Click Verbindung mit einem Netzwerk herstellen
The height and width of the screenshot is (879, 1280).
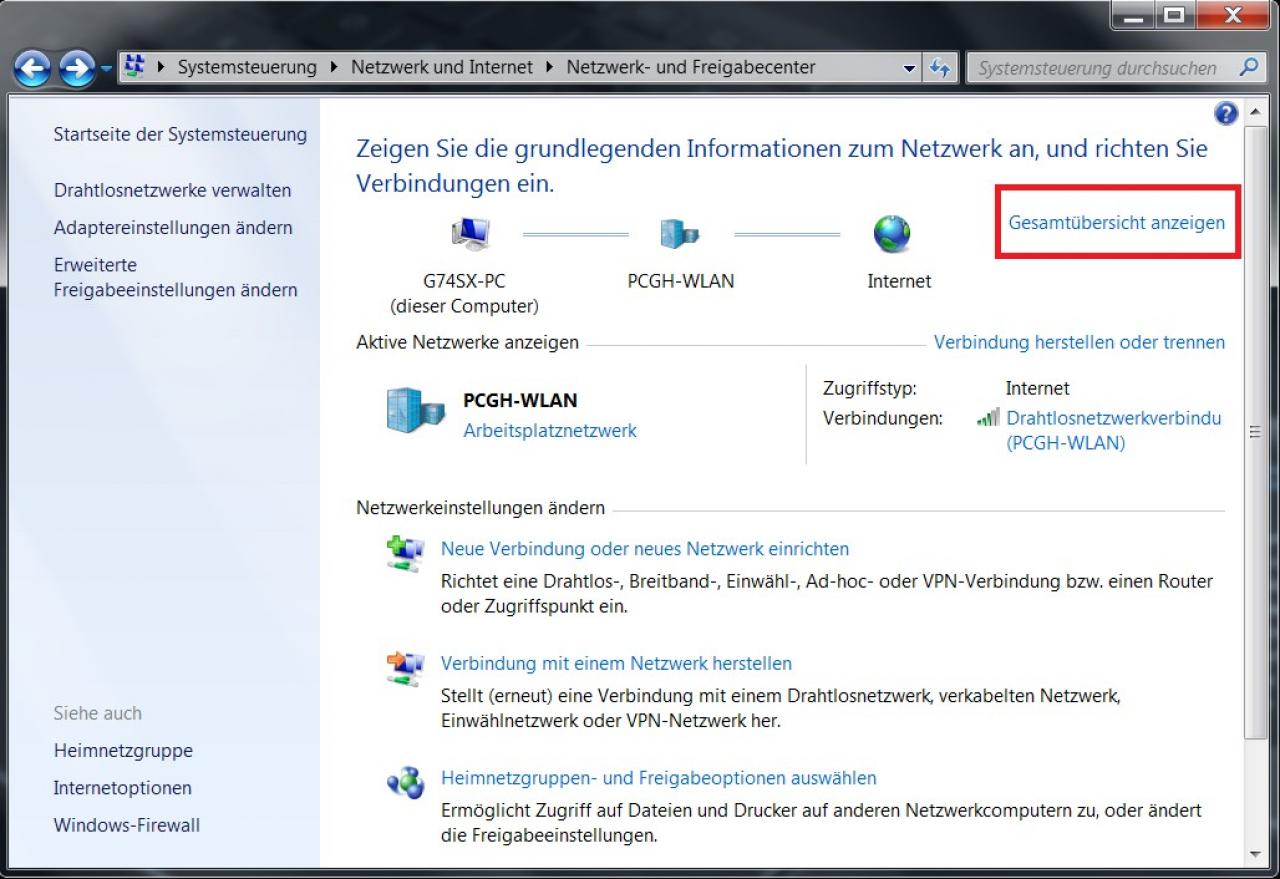(616, 663)
